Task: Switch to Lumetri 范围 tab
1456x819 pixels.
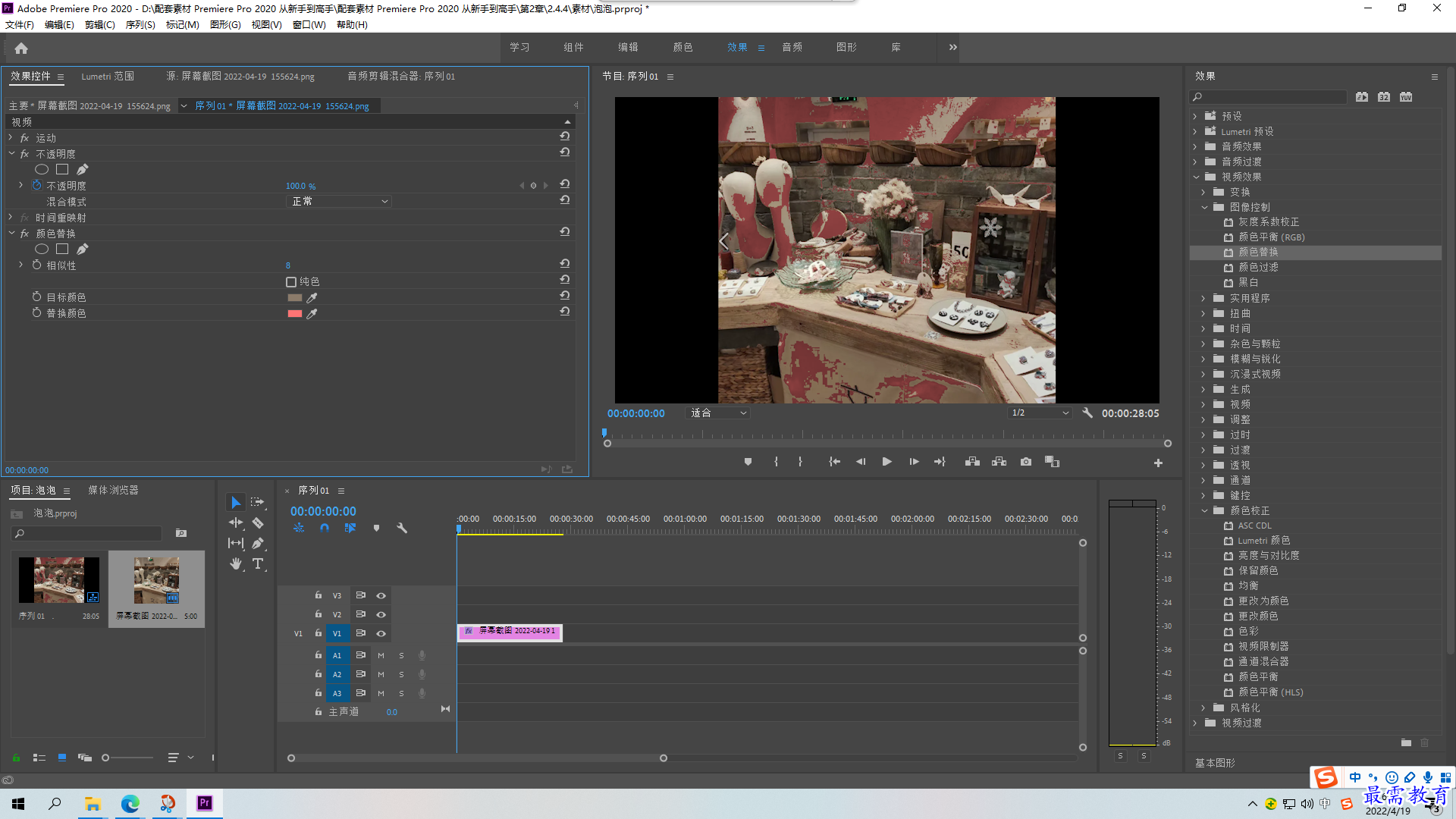Action: (108, 77)
